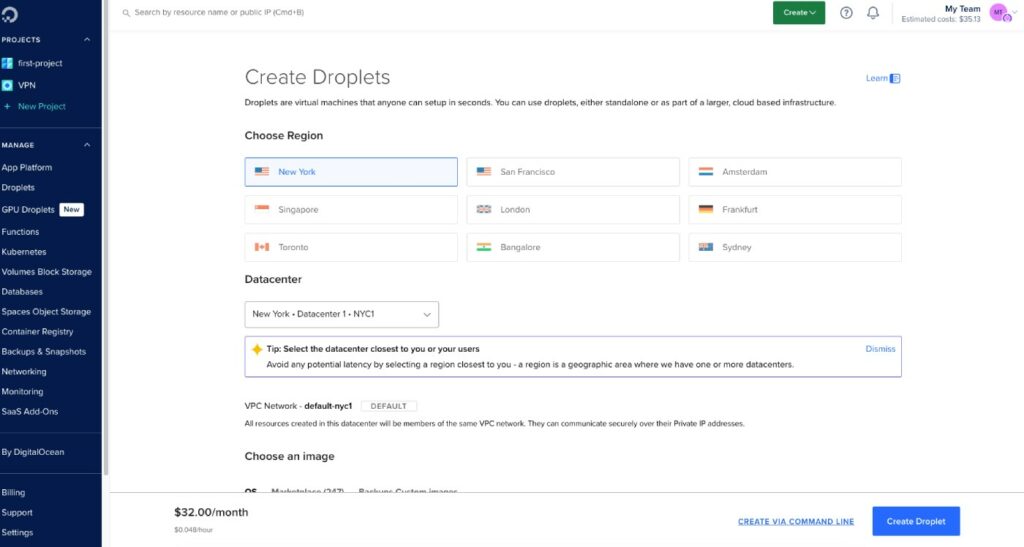Click the Netherlands flag for Amsterdam
Image resolution: width=1024 pixels, height=547 pixels.
tap(706, 172)
